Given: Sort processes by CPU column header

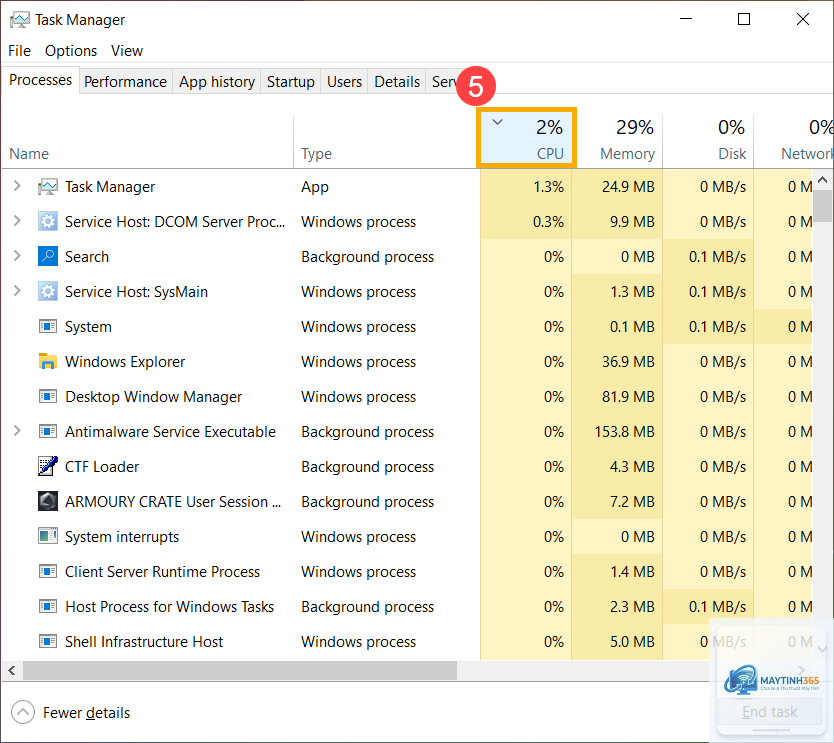Looking at the screenshot, I should 527,138.
